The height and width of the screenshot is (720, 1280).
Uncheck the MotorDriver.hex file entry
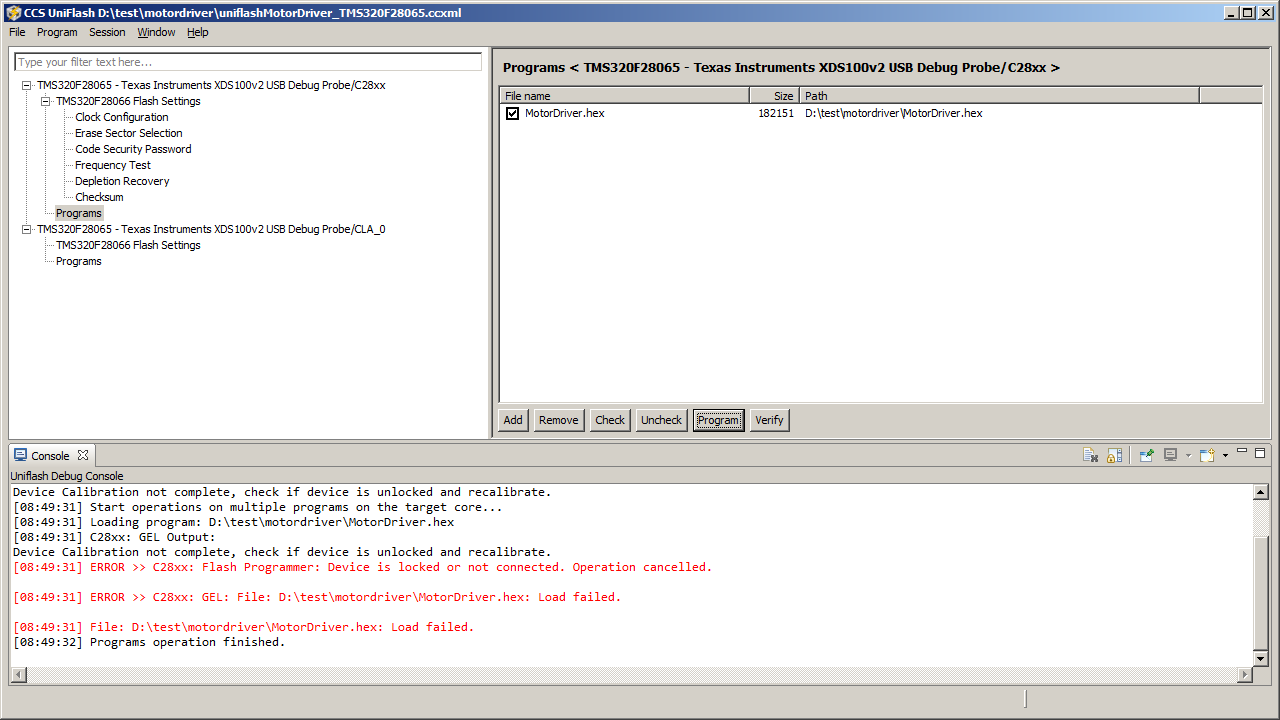[x=512, y=113]
